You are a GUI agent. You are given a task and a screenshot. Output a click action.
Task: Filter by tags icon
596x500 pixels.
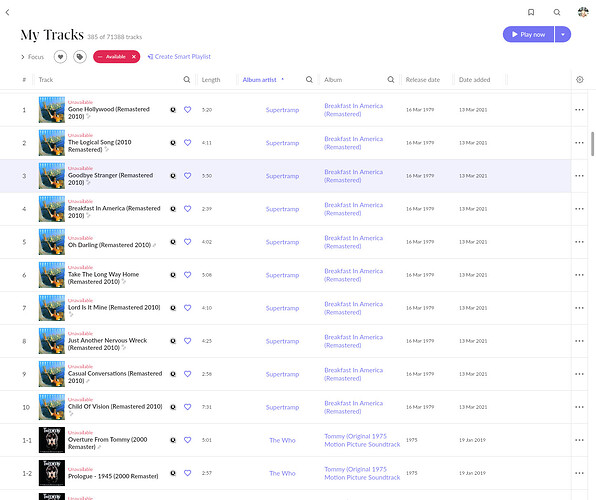click(x=80, y=57)
